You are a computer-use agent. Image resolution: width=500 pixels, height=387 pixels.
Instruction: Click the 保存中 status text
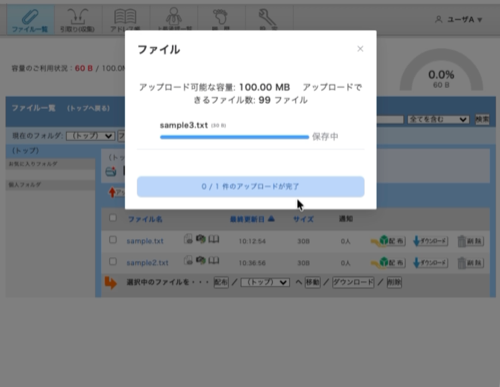click(x=325, y=137)
